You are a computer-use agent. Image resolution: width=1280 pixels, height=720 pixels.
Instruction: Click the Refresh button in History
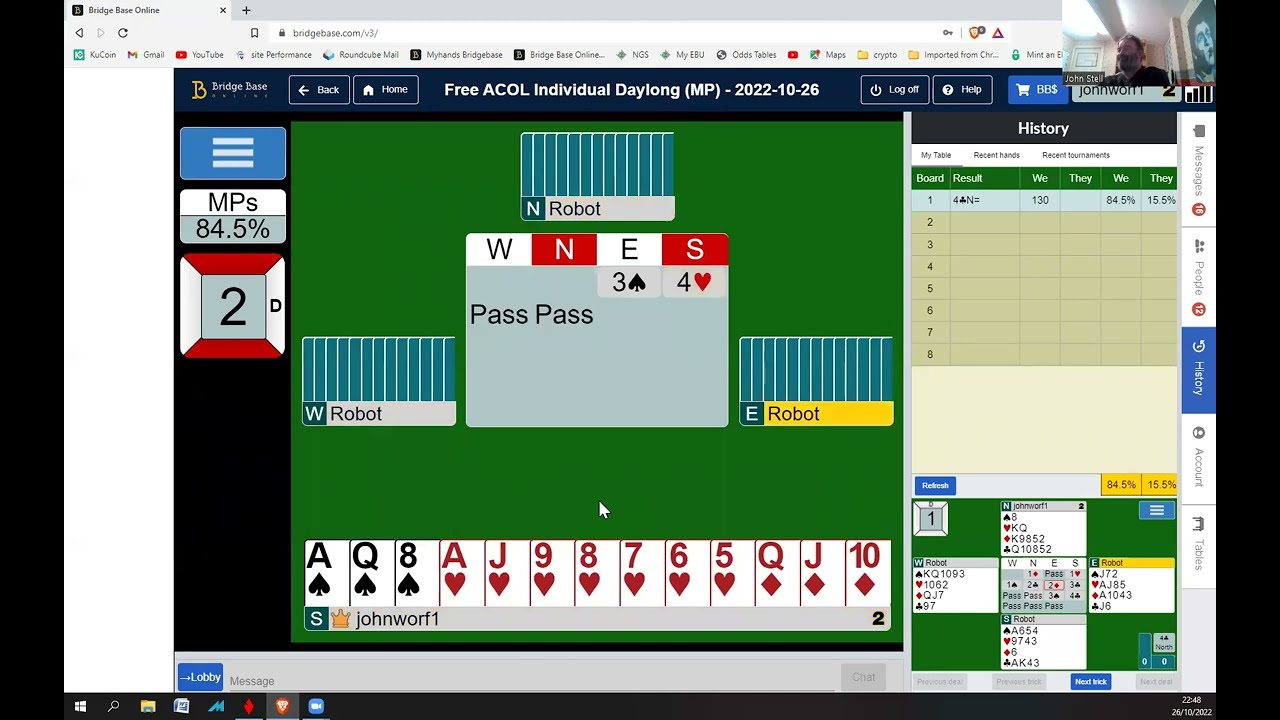click(935, 486)
